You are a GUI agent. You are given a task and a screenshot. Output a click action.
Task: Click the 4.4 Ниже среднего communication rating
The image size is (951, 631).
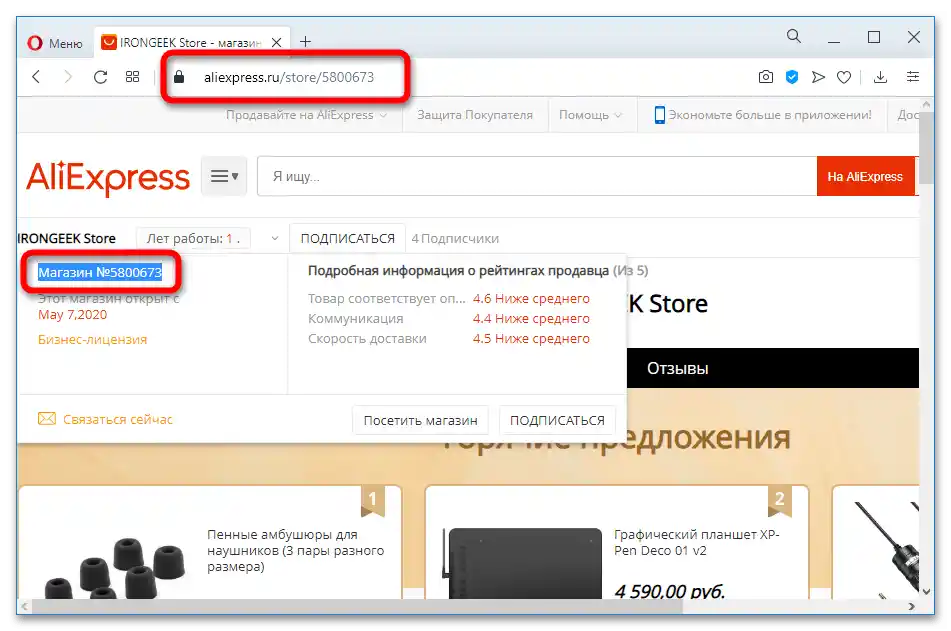(531, 319)
